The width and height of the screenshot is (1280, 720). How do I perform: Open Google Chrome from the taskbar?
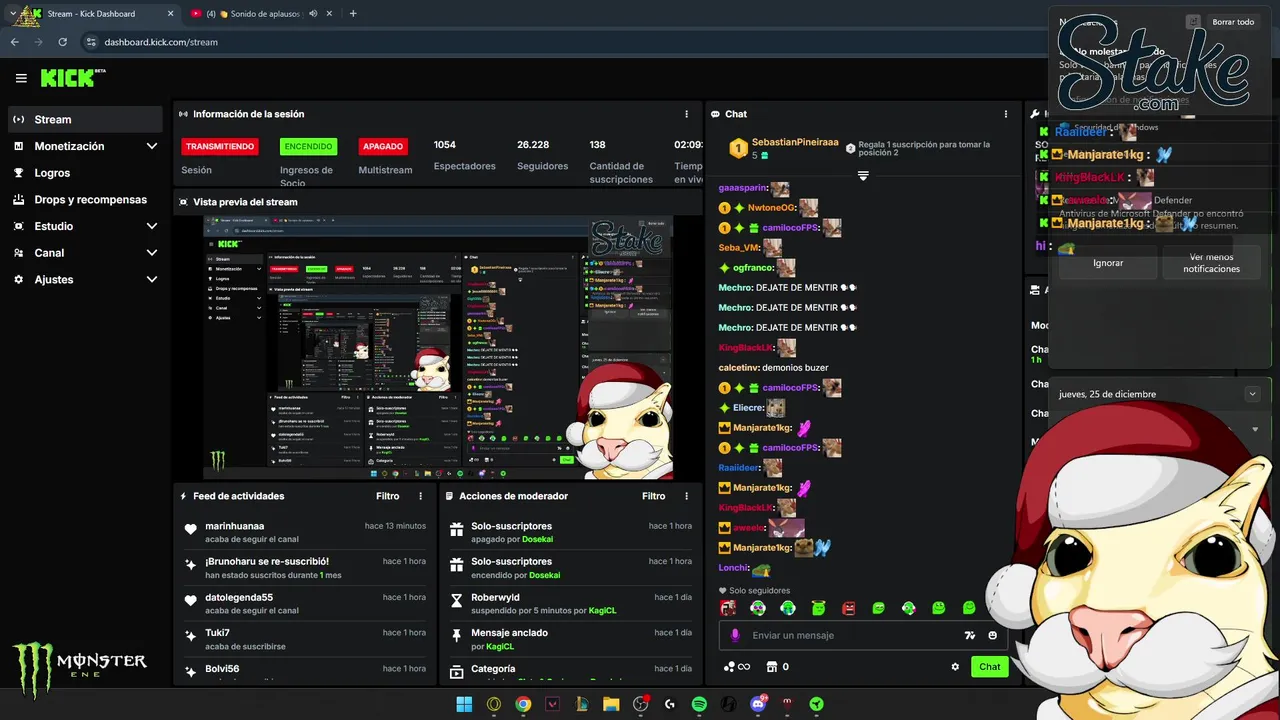pyautogui.click(x=523, y=704)
